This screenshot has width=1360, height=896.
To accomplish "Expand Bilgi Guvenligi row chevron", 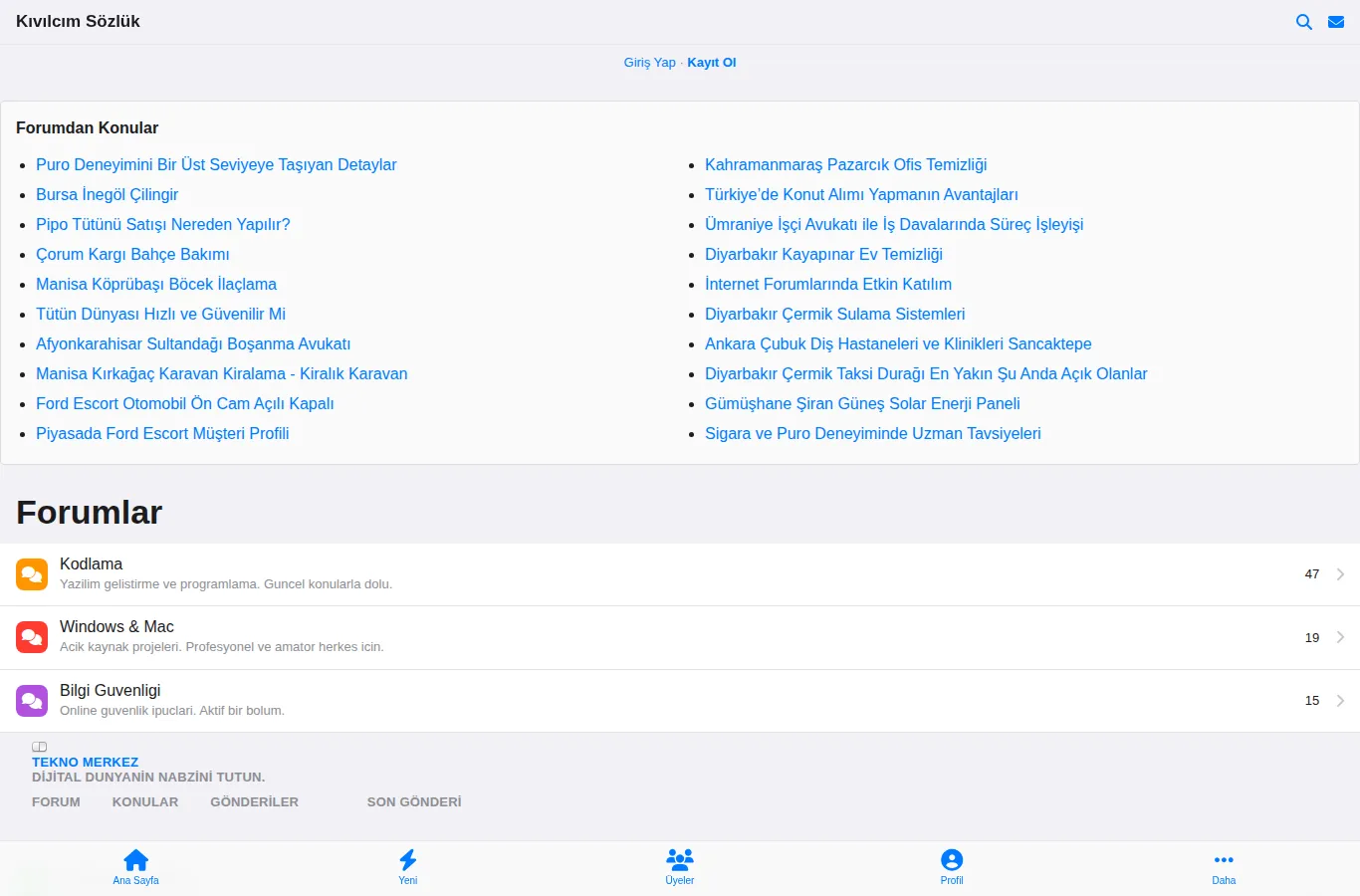I will click(1340, 701).
